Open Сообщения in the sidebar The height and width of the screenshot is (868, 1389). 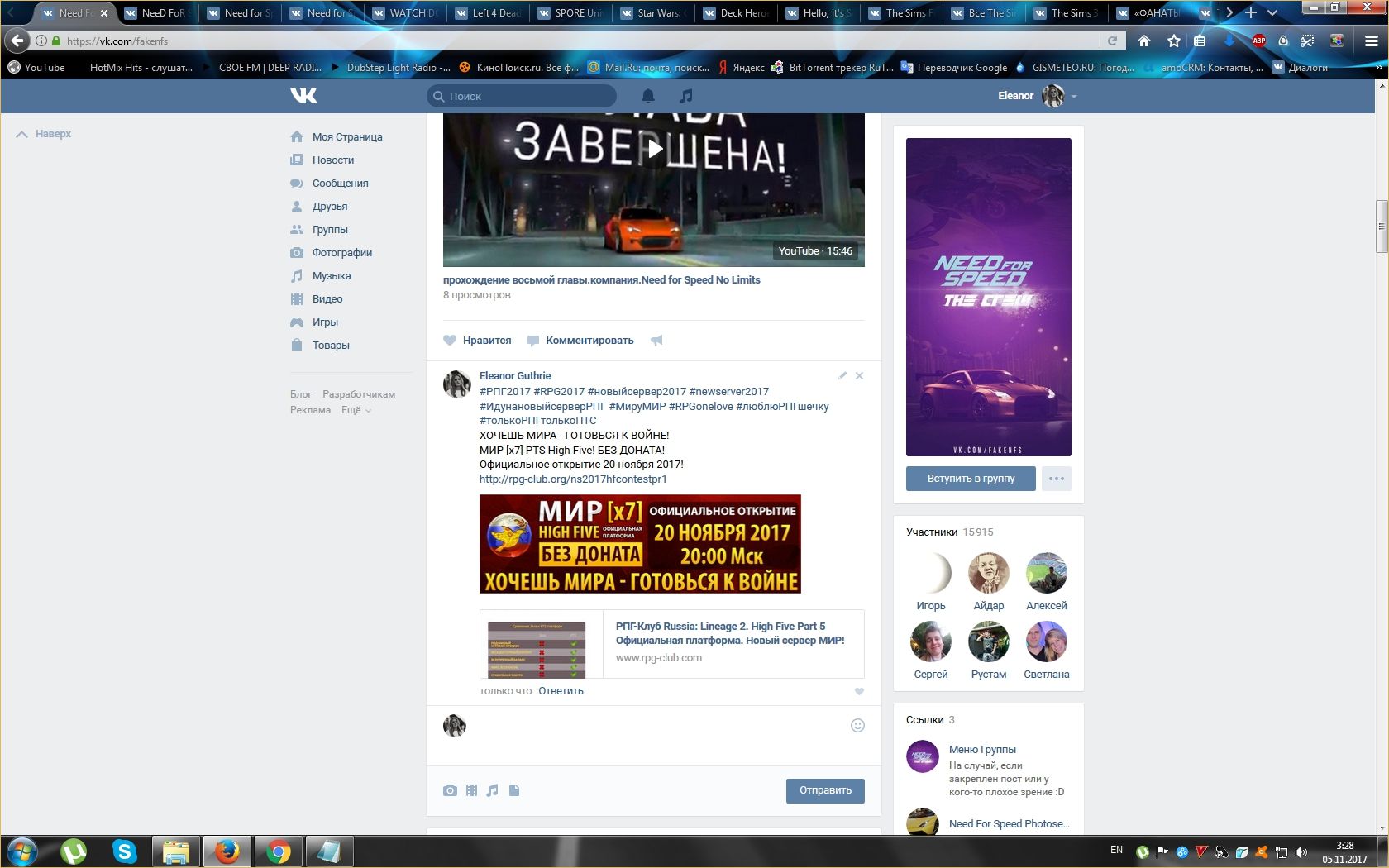[x=330, y=184]
